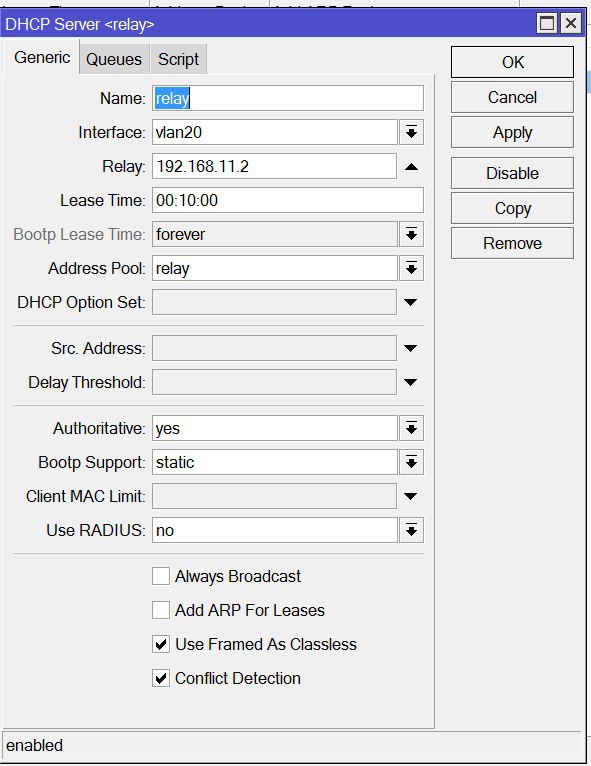Screen dimensions: 591x766
Task: Enable Always Broadcast checkbox
Action: [x=161, y=576]
